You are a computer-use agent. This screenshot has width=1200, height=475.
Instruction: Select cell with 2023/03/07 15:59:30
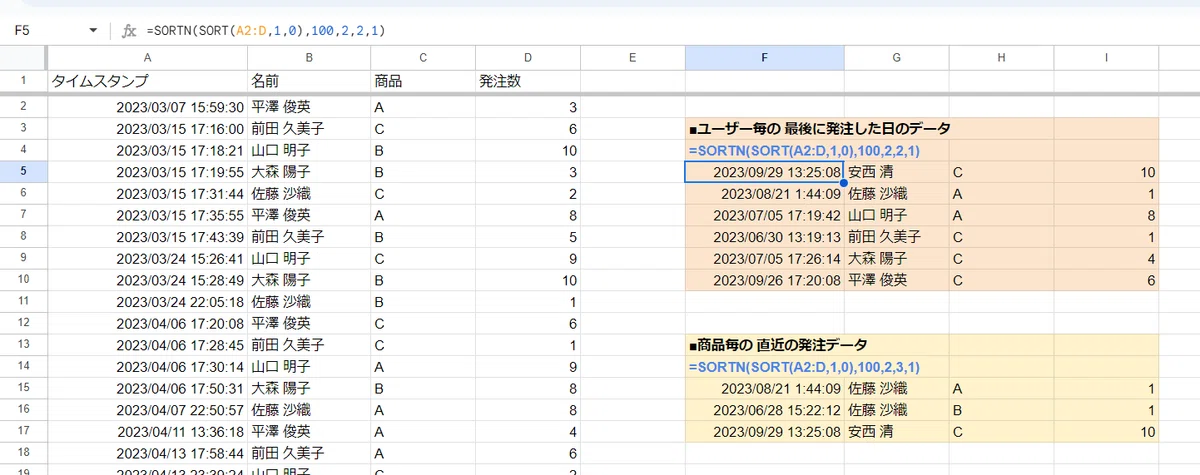click(x=147, y=107)
